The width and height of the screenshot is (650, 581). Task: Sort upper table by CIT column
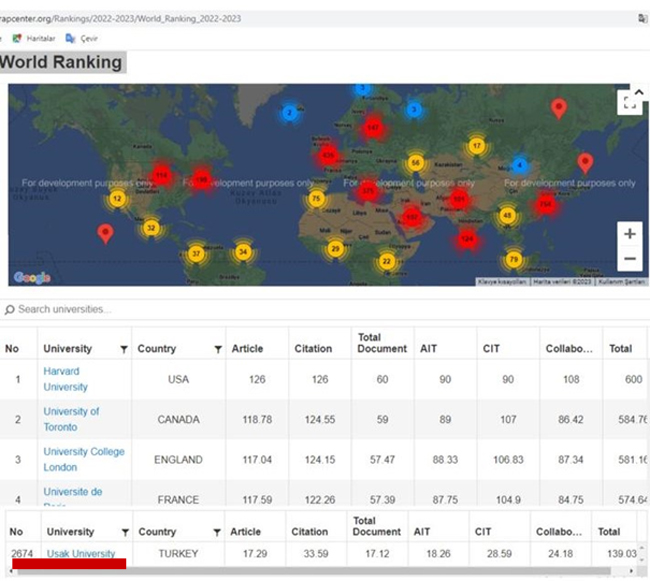pos(491,349)
